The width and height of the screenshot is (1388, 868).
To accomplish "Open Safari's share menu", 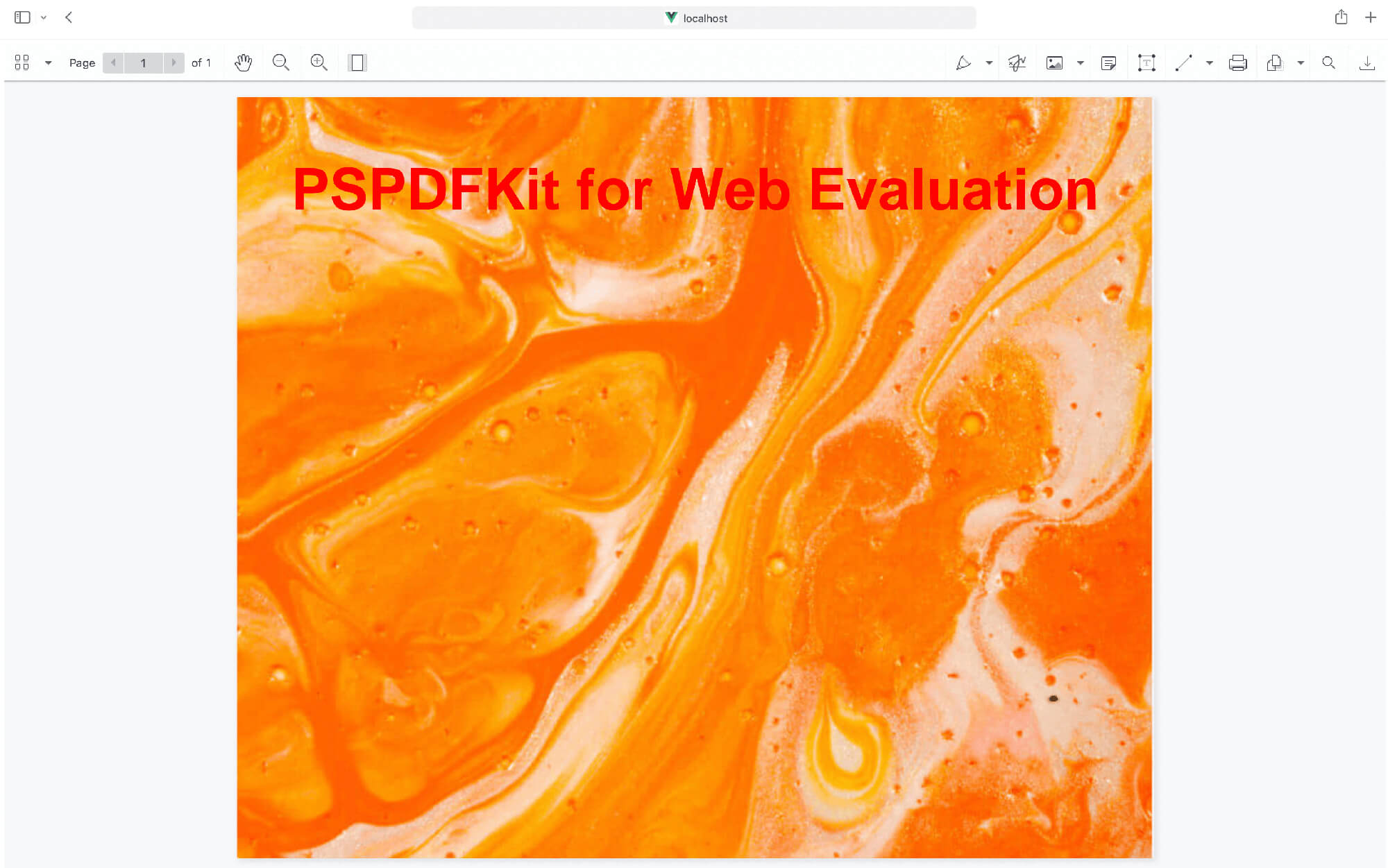I will [x=1342, y=17].
